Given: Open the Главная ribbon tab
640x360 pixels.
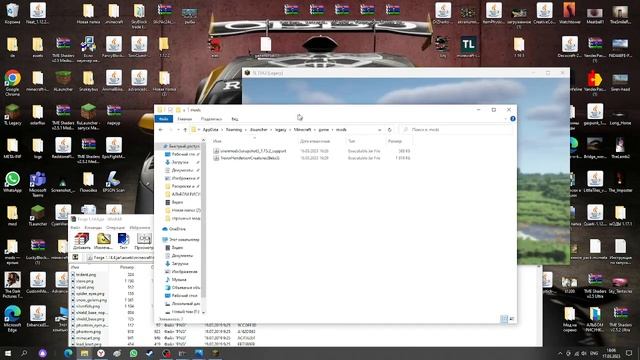Looking at the screenshot, I should coord(184,119).
